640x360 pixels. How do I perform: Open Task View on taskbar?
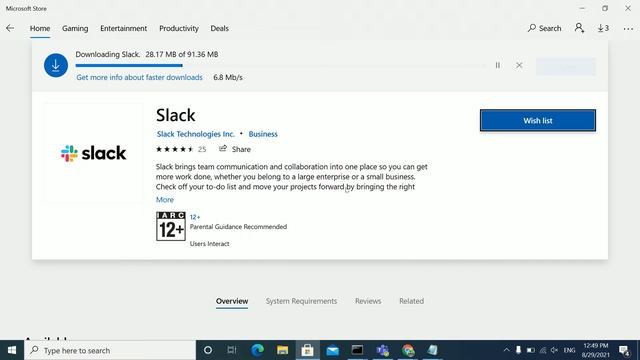(x=232, y=350)
